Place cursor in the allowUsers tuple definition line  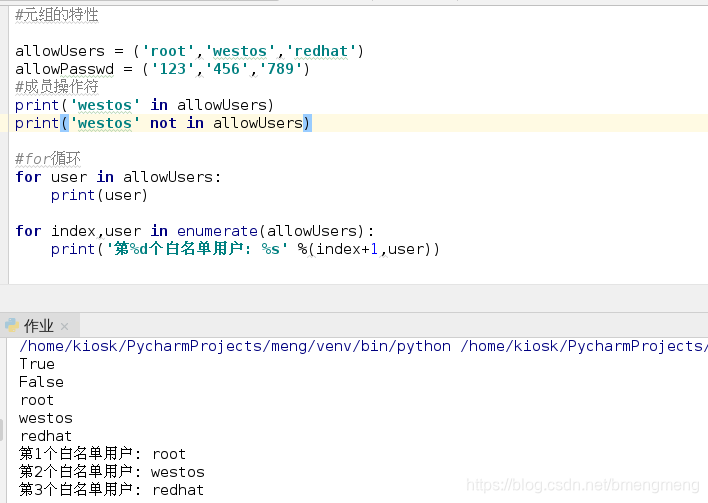point(189,51)
